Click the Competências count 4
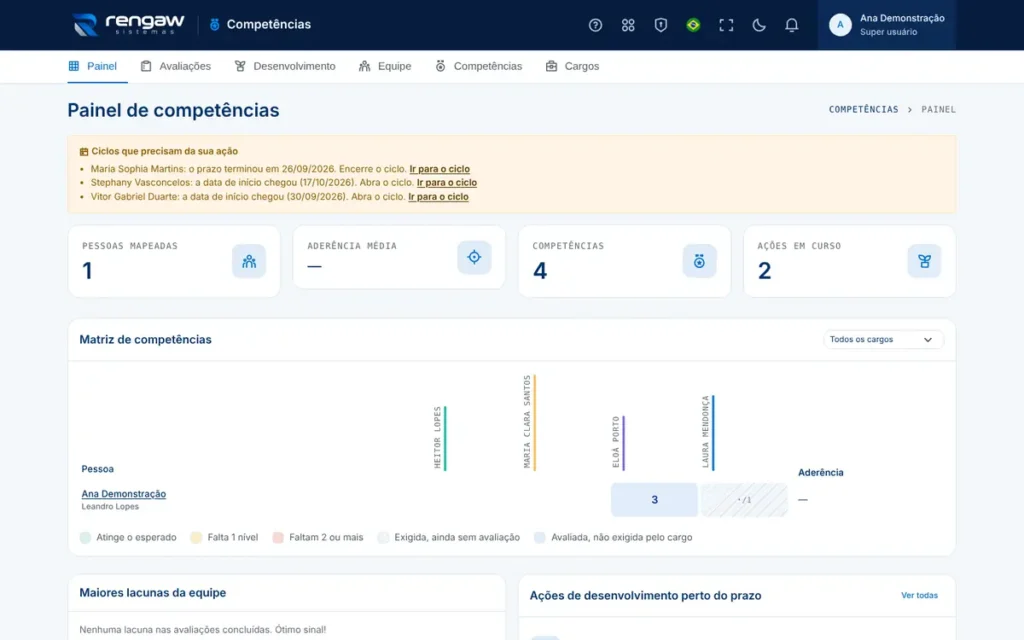 point(539,270)
